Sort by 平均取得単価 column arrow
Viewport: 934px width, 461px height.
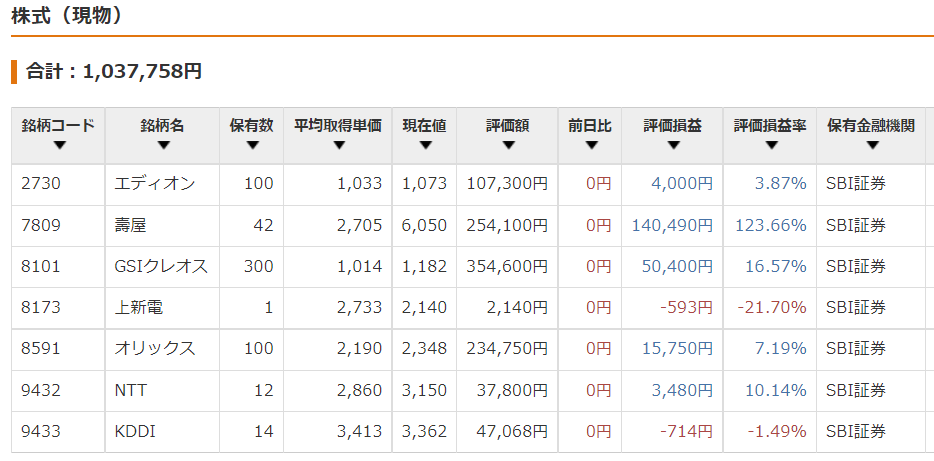point(339,145)
